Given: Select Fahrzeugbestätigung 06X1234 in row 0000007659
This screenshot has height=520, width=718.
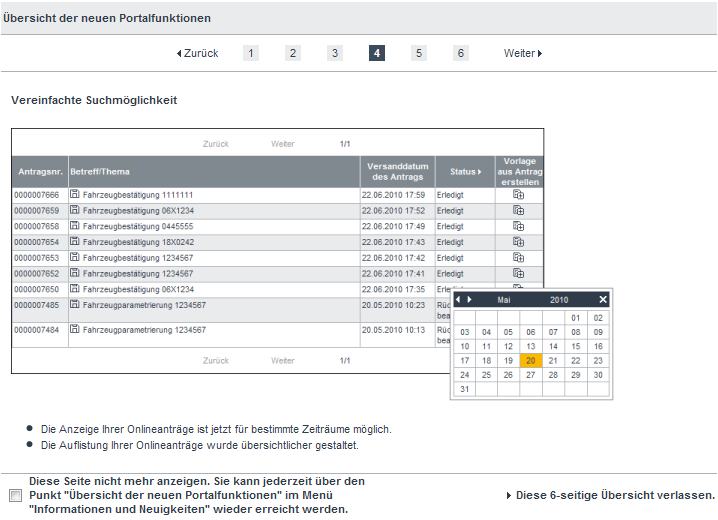Looking at the screenshot, I should pyautogui.click(x=138, y=211).
